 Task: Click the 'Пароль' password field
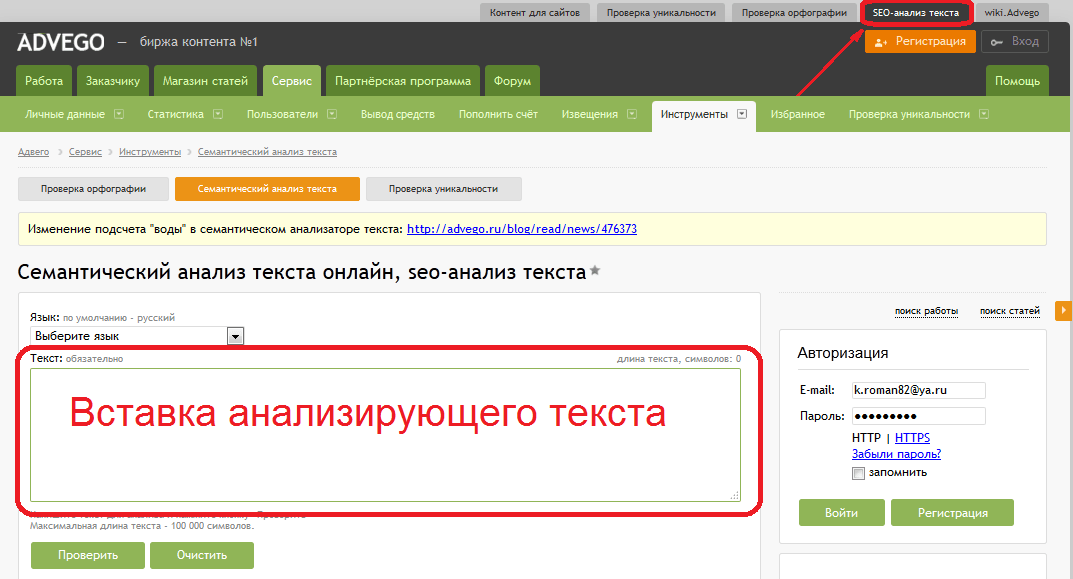[x=918, y=416]
